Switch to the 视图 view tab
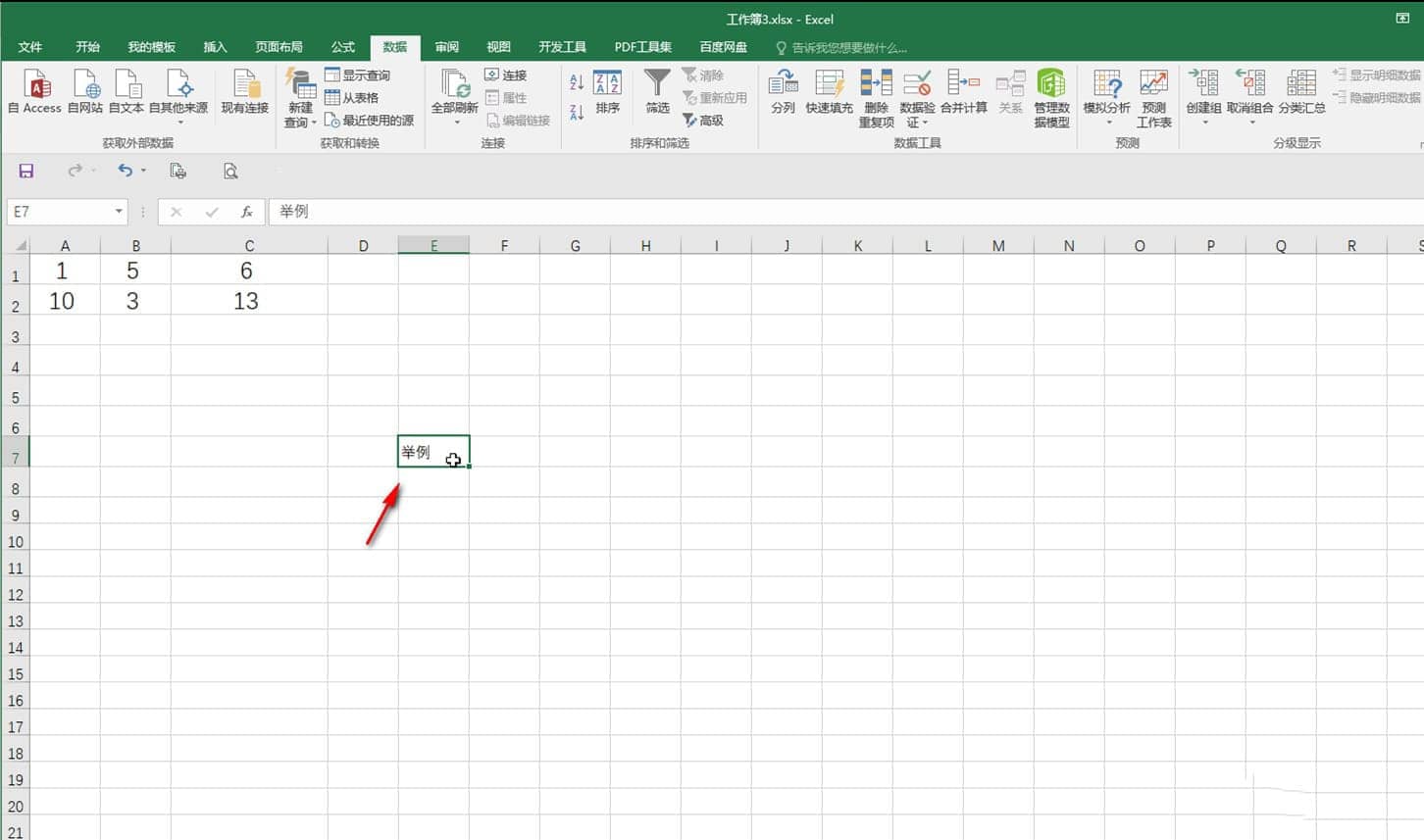 click(499, 47)
